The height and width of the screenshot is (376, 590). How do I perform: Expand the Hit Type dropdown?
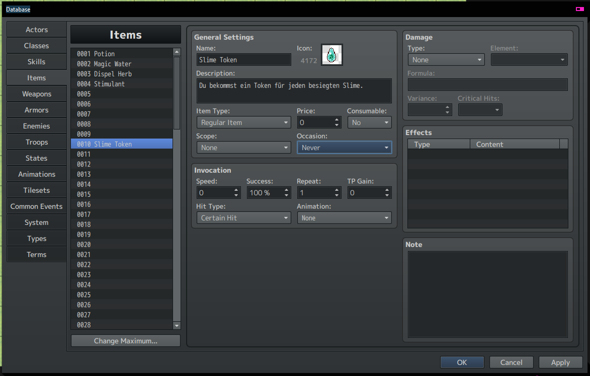[x=243, y=218]
